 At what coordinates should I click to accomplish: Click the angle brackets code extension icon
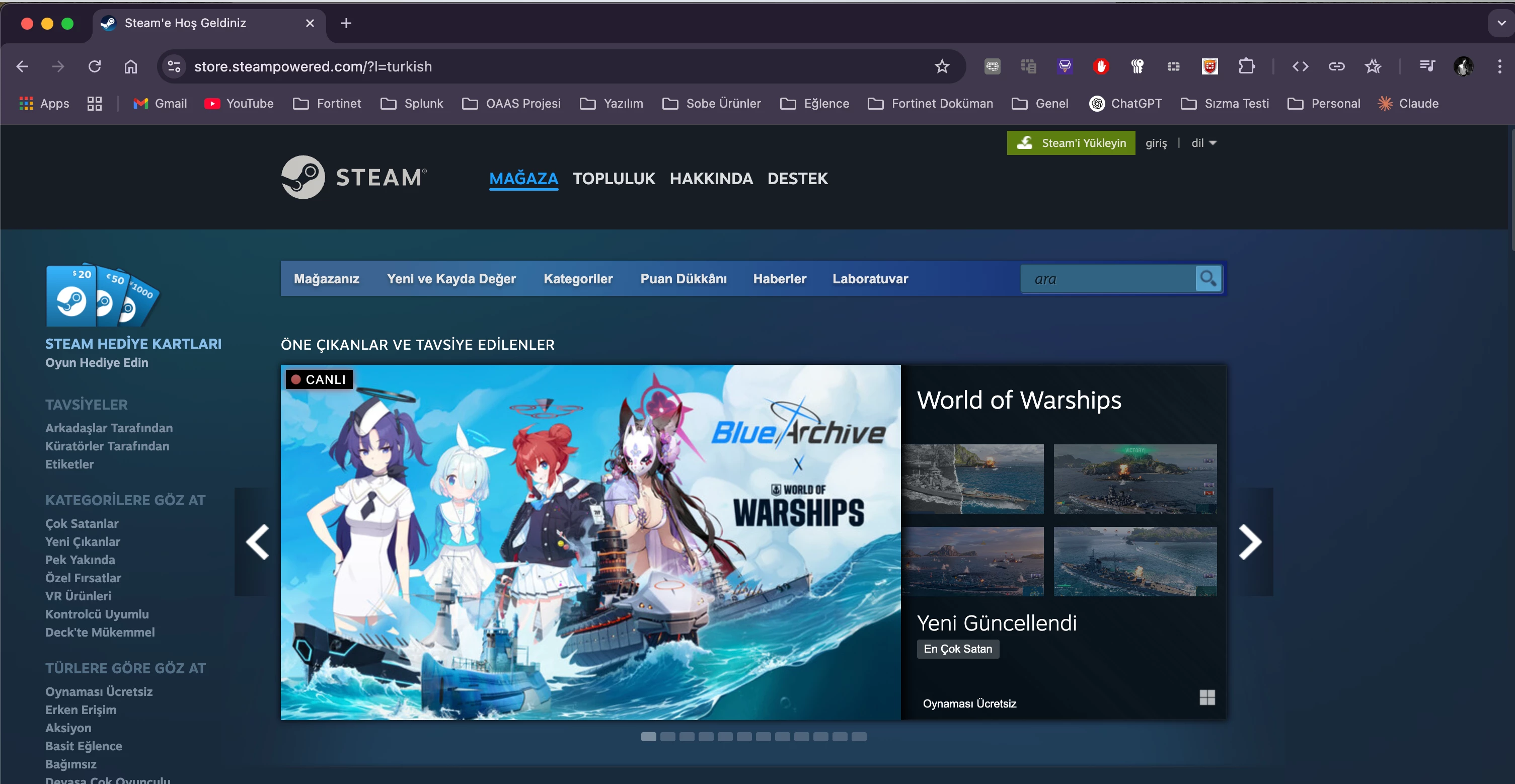pyautogui.click(x=1301, y=66)
